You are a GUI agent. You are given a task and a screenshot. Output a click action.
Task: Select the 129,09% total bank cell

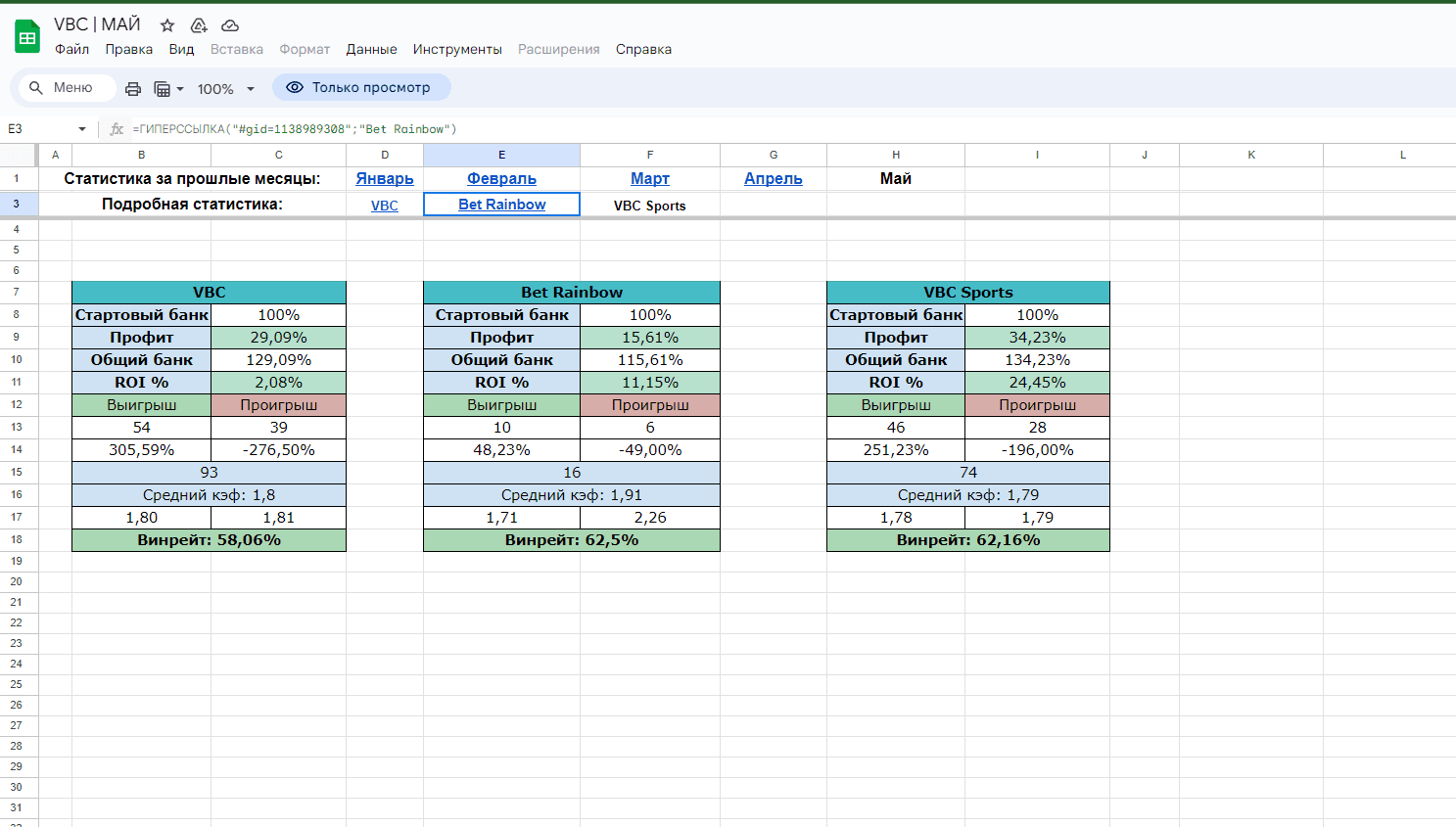(279, 360)
